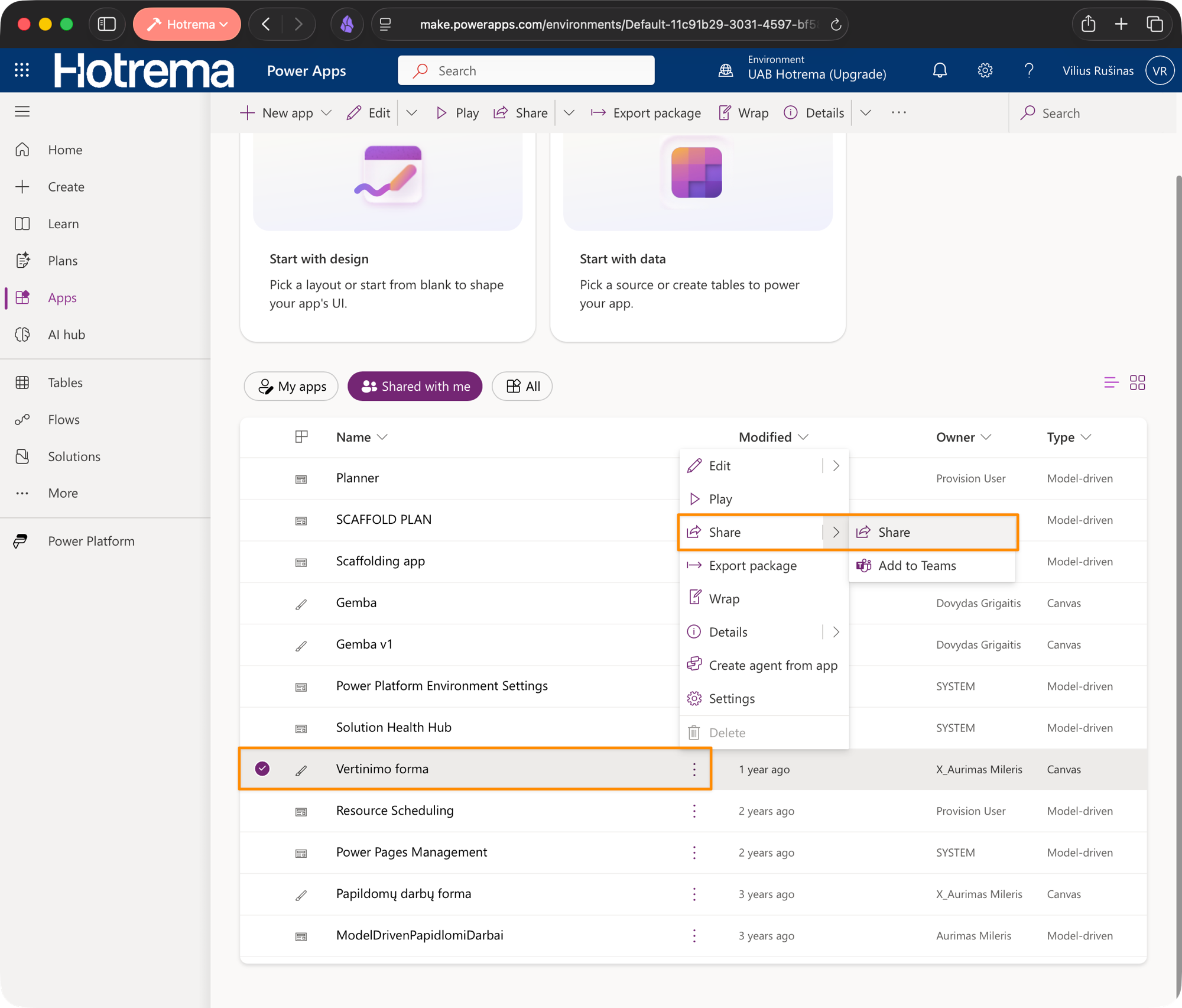Expand the New app dropdown

coord(326,113)
